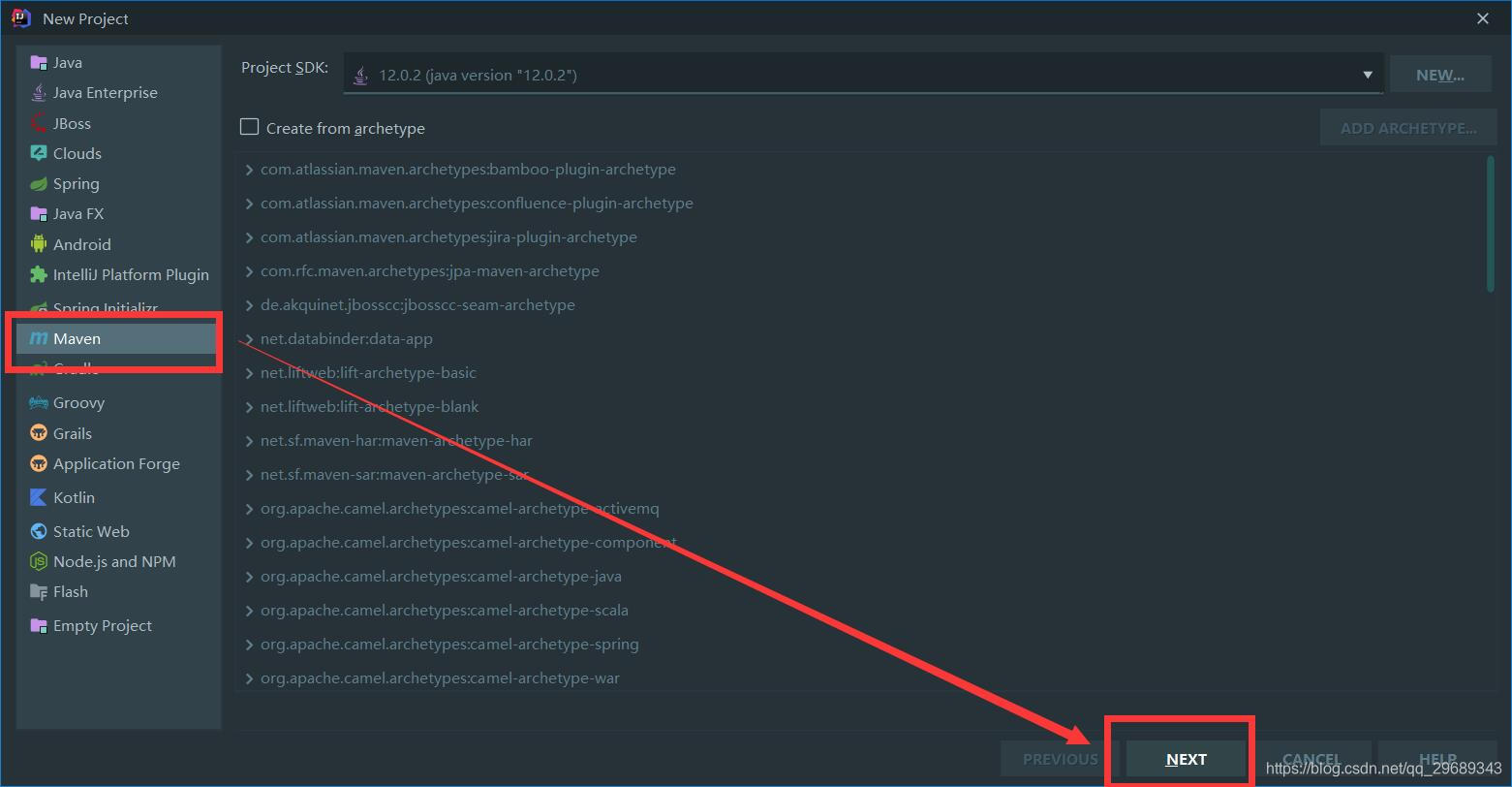Screen dimensions: 1512x787
Task: Enable Create from archetype checkbox
Action: click(250, 127)
